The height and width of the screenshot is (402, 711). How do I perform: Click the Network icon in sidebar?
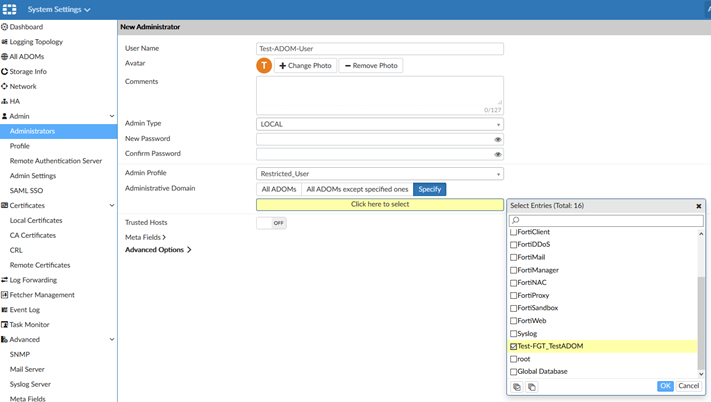click(x=5, y=87)
